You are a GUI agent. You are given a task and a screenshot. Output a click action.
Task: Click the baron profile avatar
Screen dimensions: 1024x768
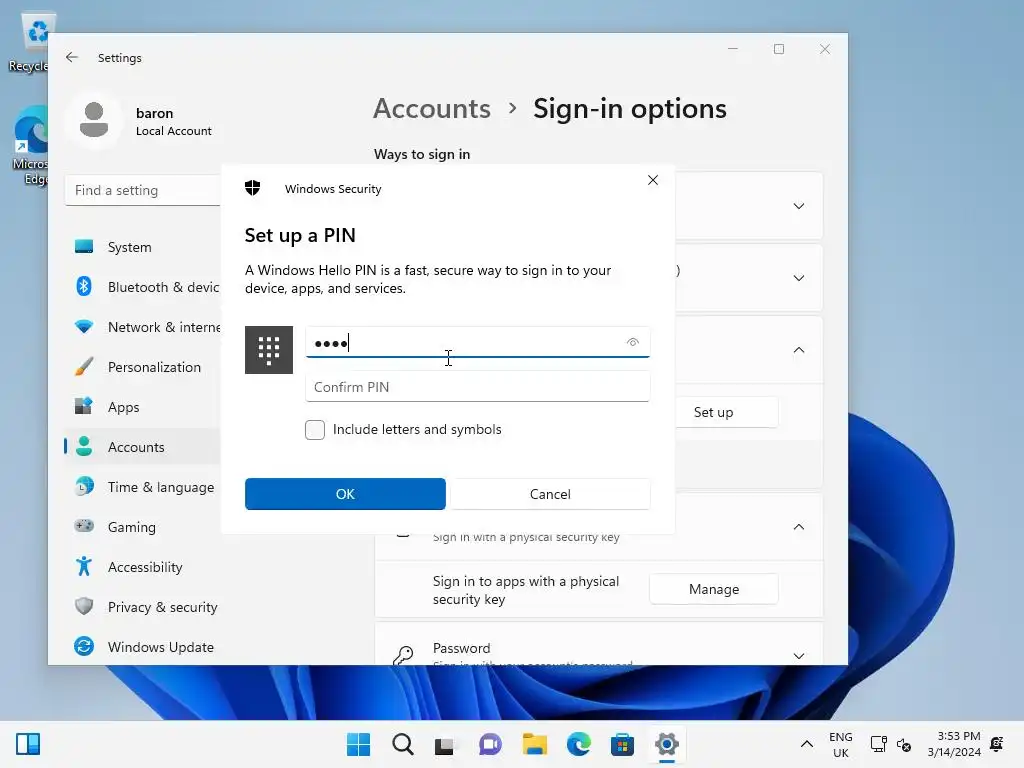click(94, 121)
